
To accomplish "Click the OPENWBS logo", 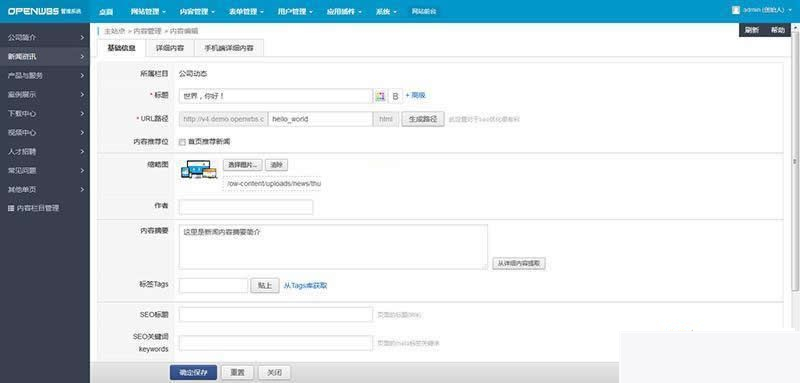I will tap(44, 11).
